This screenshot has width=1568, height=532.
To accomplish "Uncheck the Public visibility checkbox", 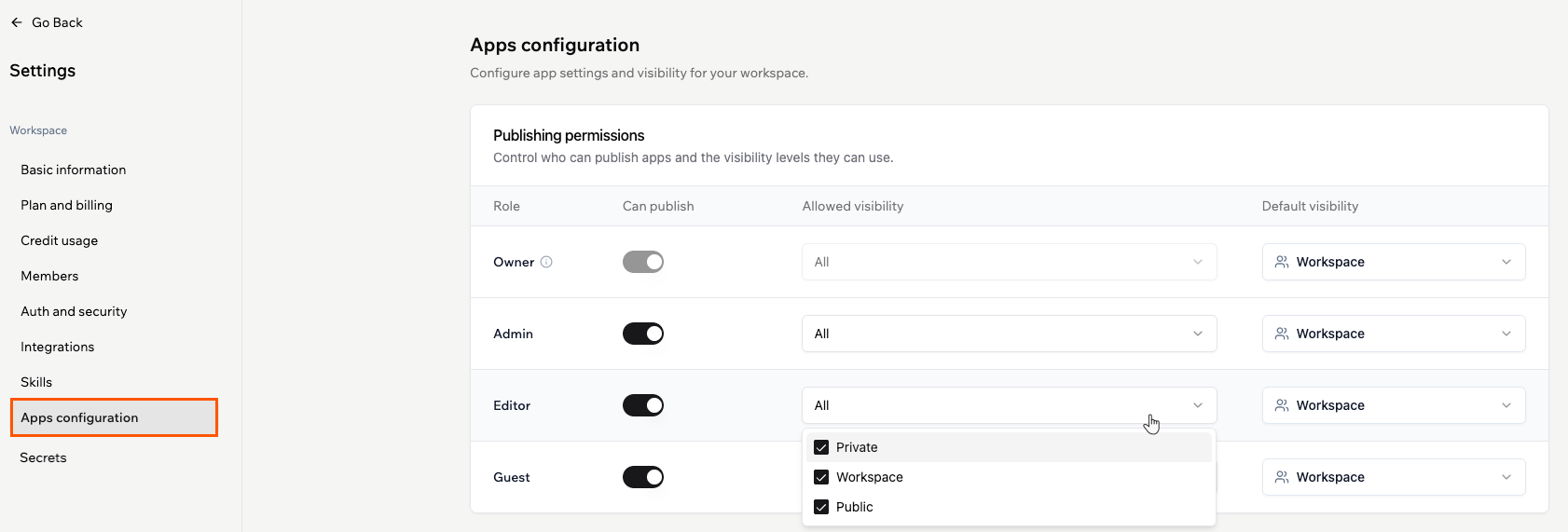I will (x=821, y=507).
